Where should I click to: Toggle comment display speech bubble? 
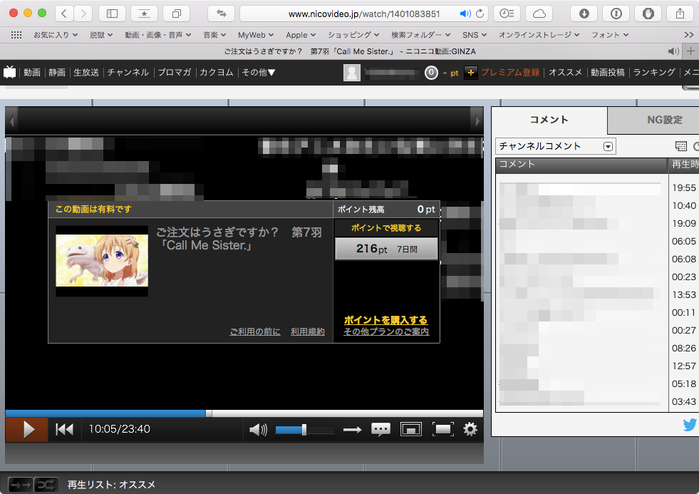pos(381,429)
